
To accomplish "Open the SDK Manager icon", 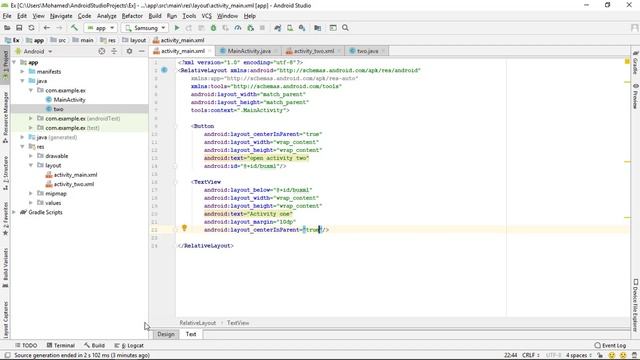I will (x=302, y=28).
